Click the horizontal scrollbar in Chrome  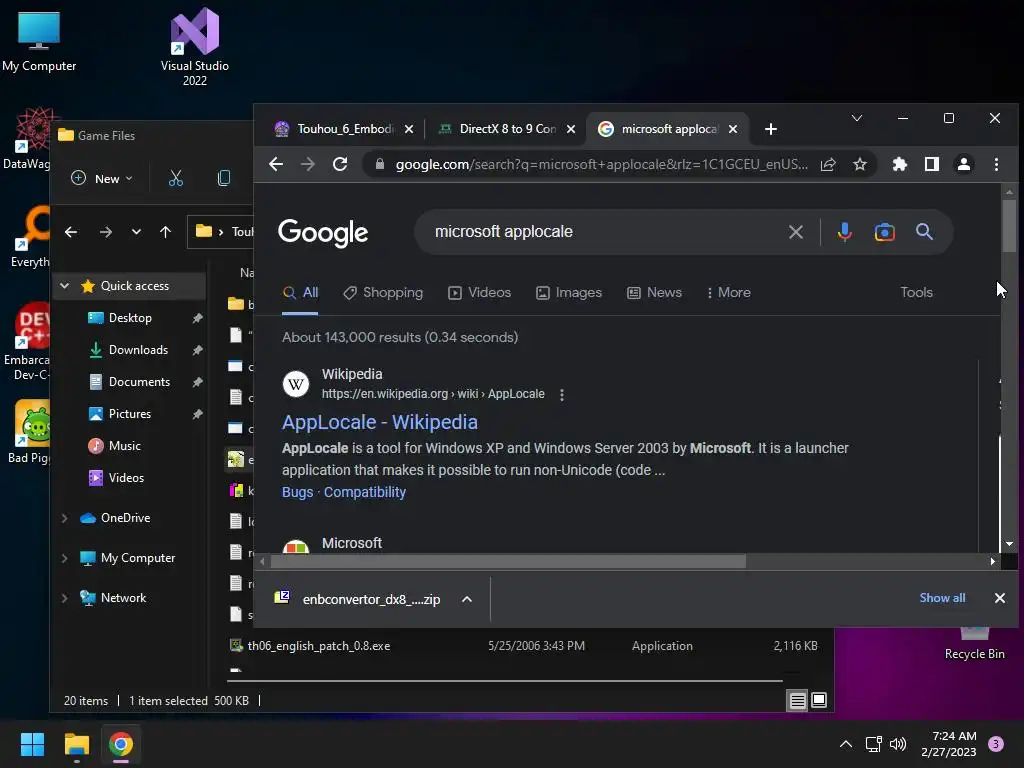point(508,562)
